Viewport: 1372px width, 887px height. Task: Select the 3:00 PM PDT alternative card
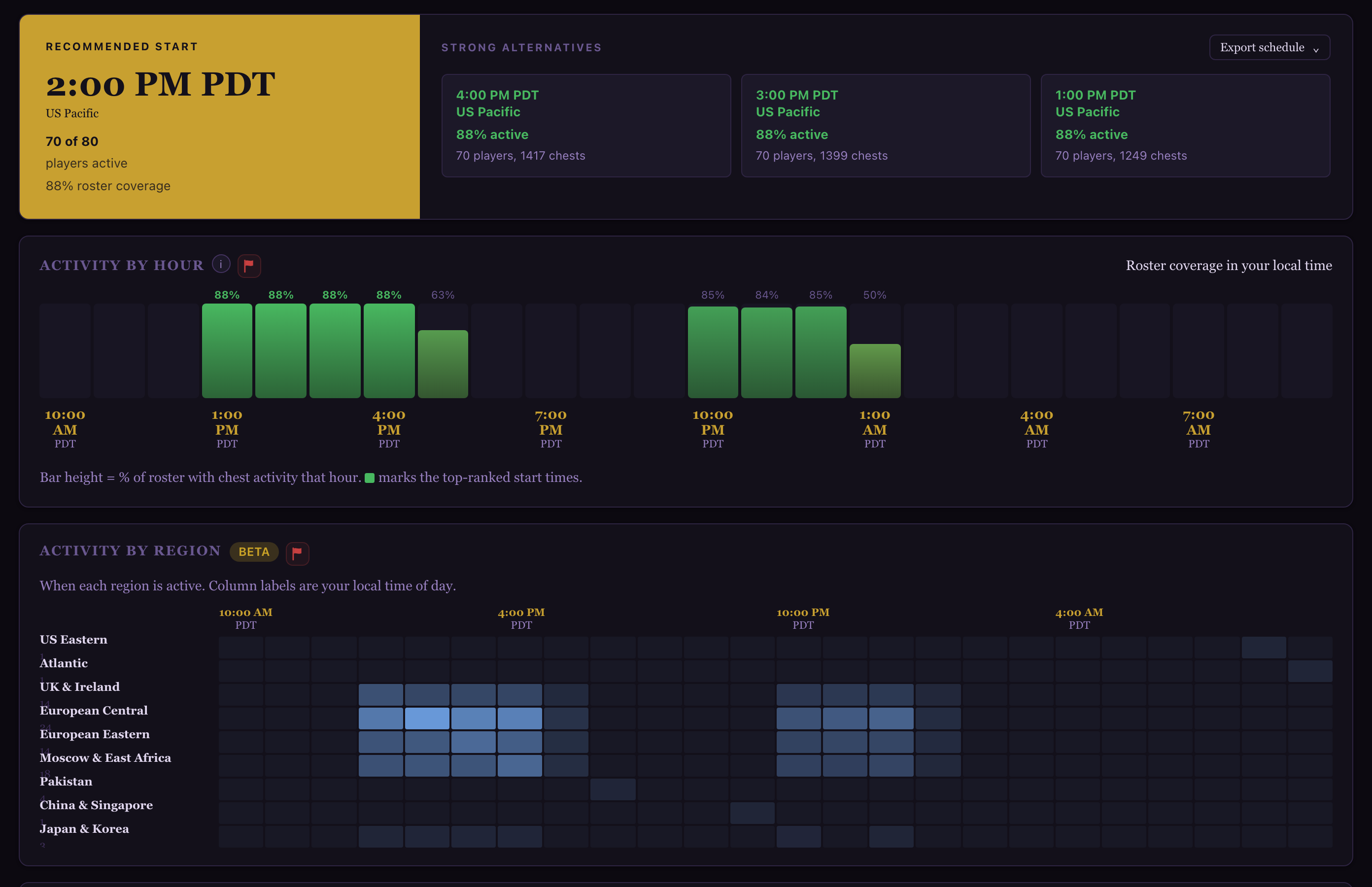885,126
